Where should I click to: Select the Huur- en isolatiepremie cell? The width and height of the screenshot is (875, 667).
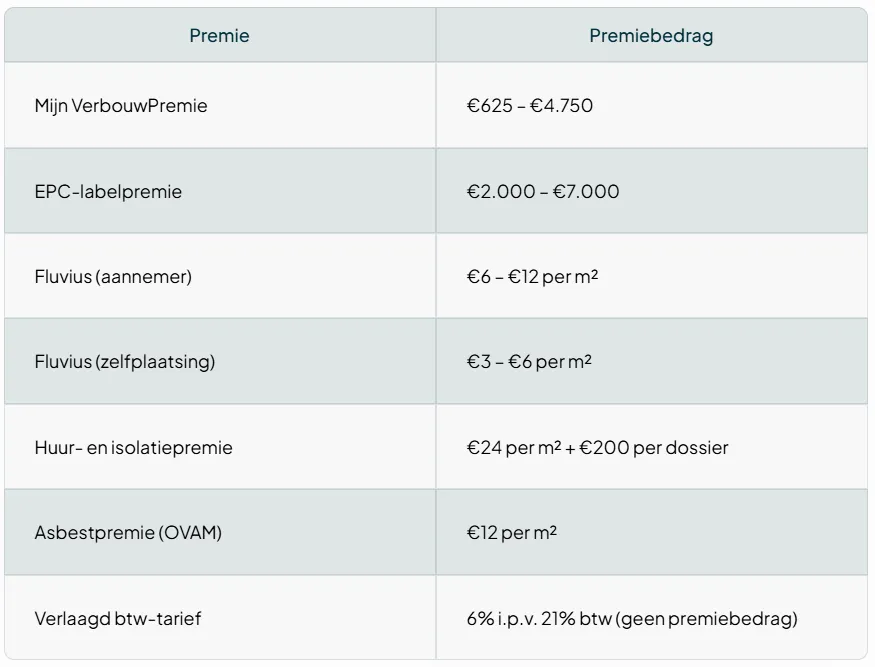click(133, 447)
